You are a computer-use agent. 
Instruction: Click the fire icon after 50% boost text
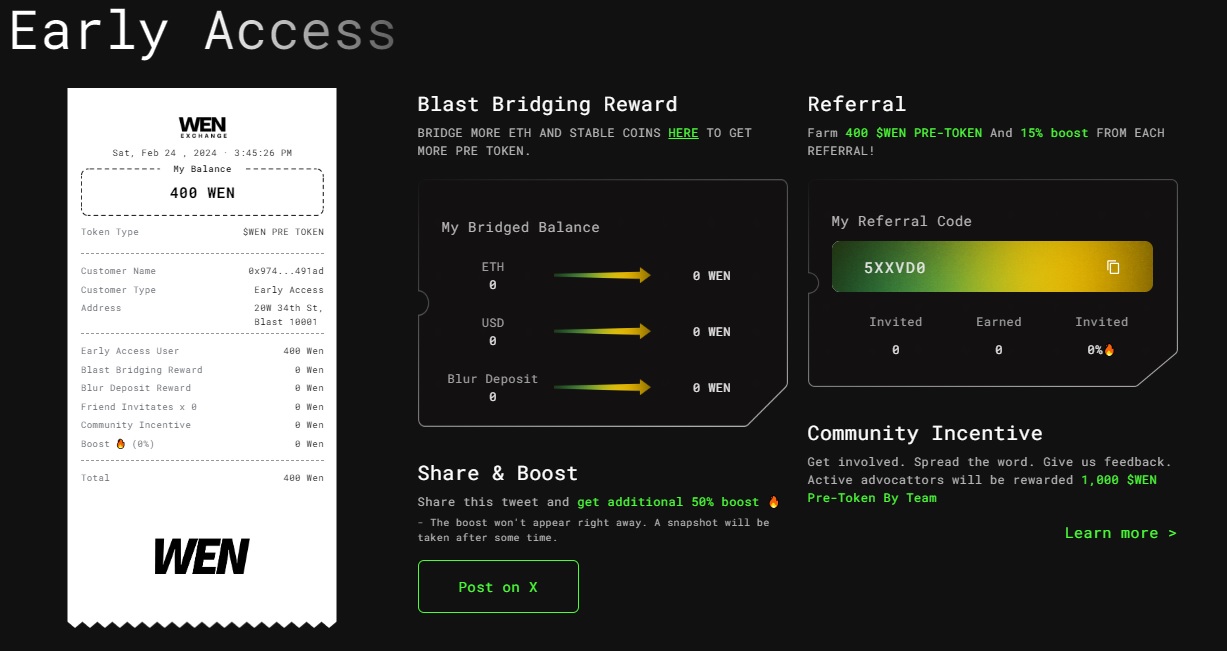pyautogui.click(x=772, y=502)
